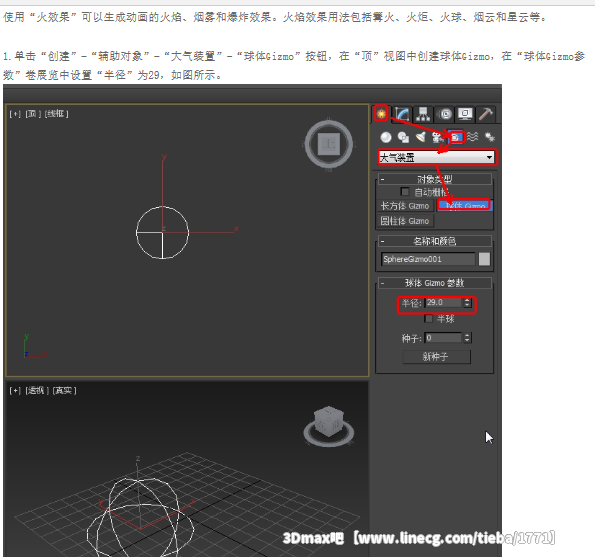Enable the 自动栅格 checkbox
The height and width of the screenshot is (557, 595).
point(405,192)
